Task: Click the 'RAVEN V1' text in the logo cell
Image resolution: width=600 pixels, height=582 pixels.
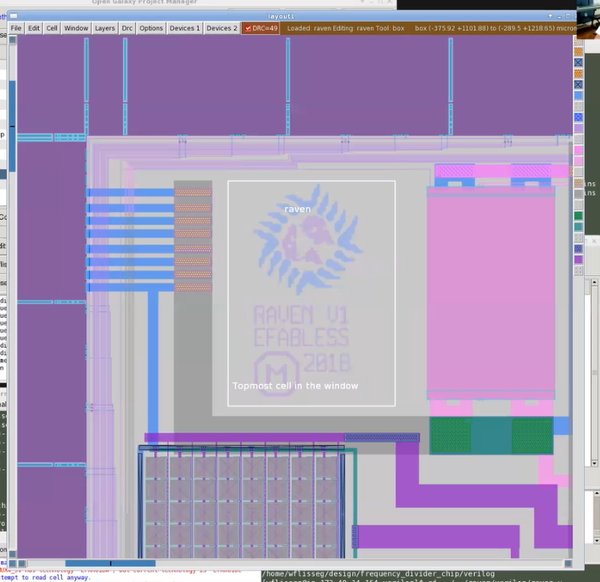Action: point(301,315)
